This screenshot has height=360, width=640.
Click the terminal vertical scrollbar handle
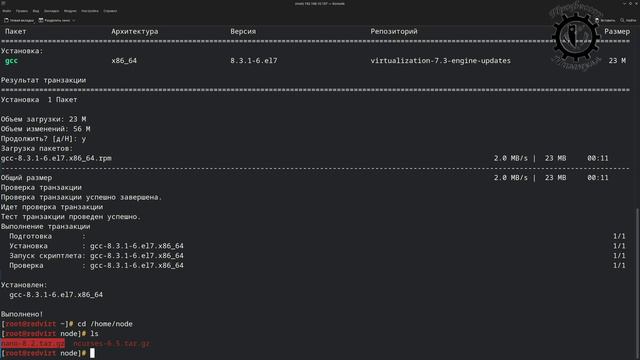[x=638, y=284]
